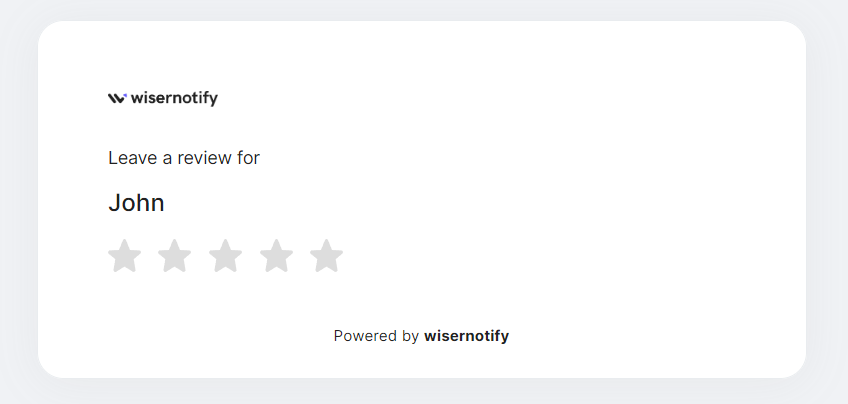Image resolution: width=848 pixels, height=404 pixels.
Task: Click the "Powered by" footer text
Action: 376,336
